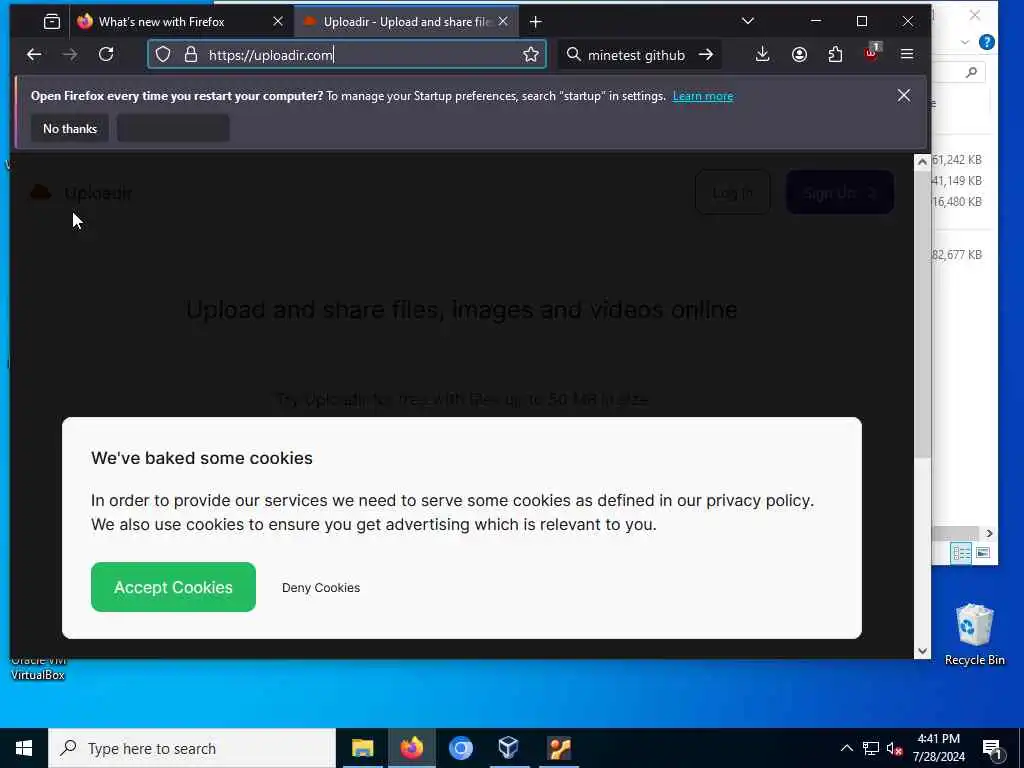Follow the Learn more link
This screenshot has height=768, width=1024.
click(x=703, y=96)
